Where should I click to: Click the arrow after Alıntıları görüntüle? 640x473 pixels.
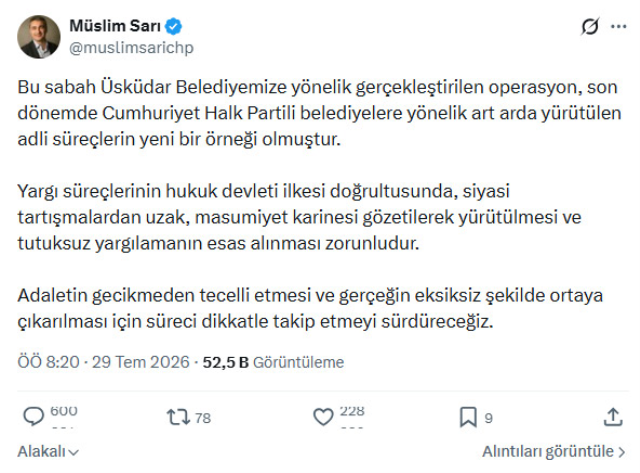pyautogui.click(x=622, y=452)
